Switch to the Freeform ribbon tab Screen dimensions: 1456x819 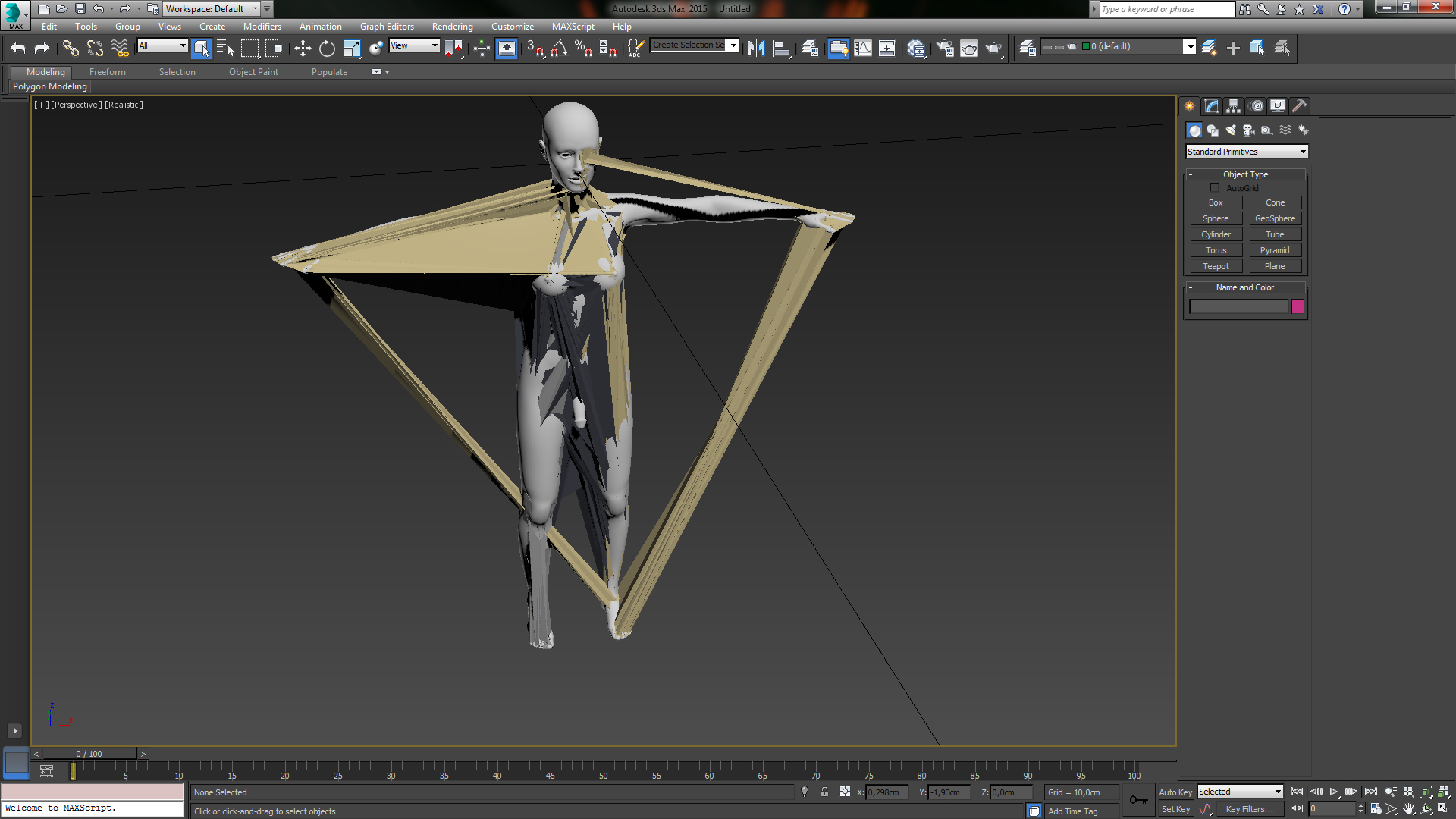[x=107, y=72]
